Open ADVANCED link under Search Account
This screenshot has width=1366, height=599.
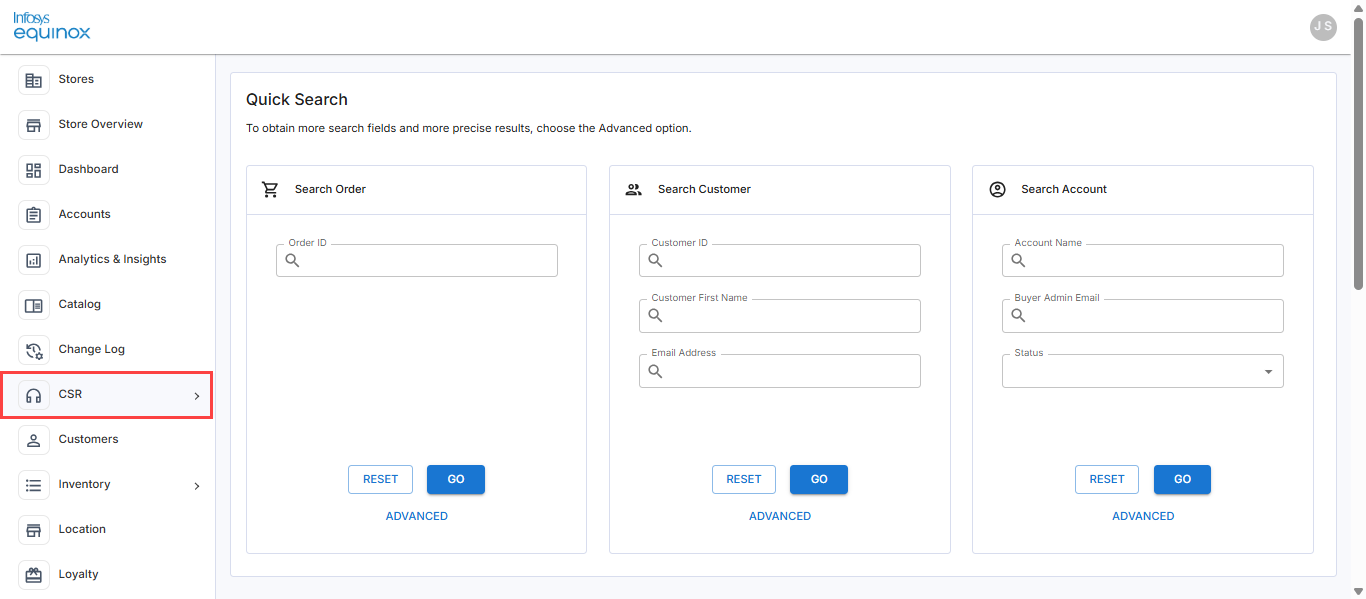(x=1143, y=516)
